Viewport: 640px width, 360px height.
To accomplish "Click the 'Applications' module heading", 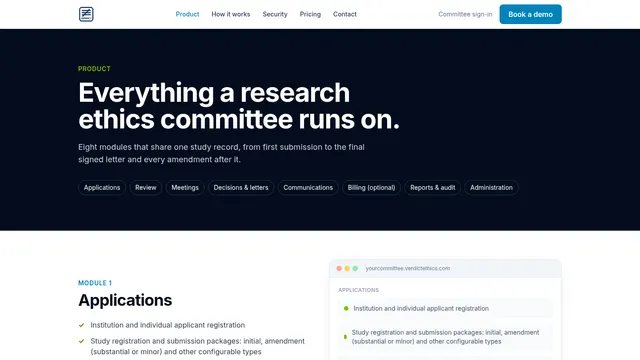I will coord(125,300).
